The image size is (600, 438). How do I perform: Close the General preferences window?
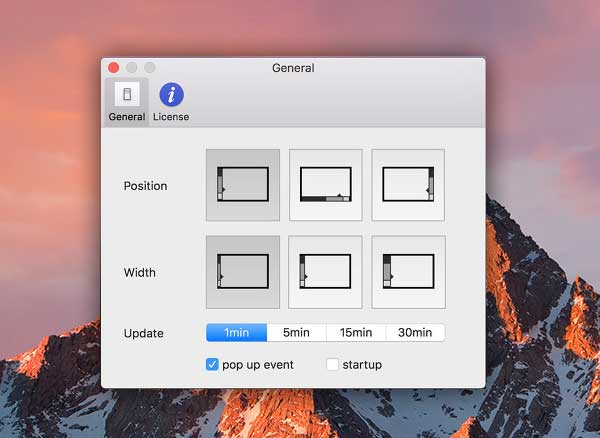click(114, 68)
